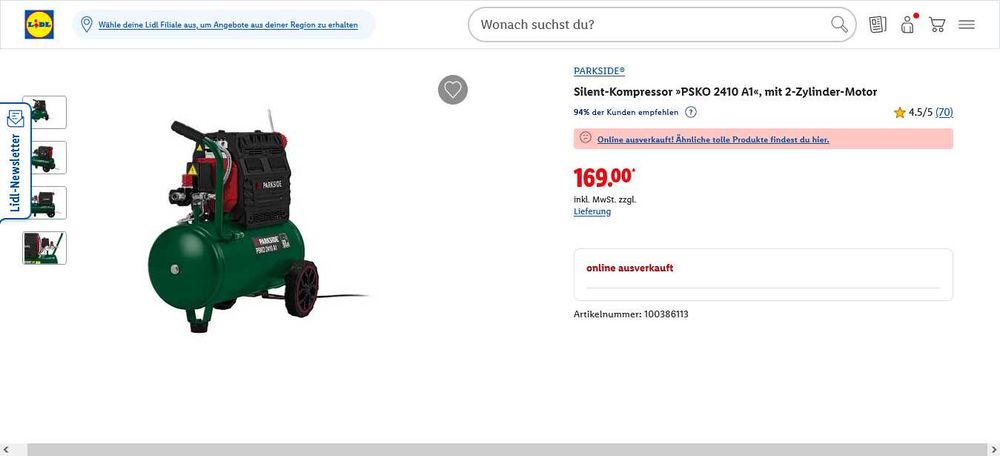Click the location pin icon

87,25
